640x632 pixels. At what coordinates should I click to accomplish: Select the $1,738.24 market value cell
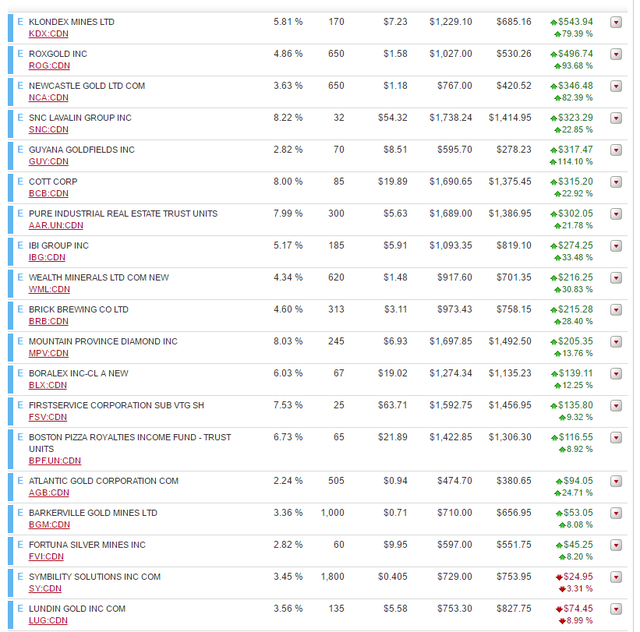pyautogui.click(x=451, y=118)
